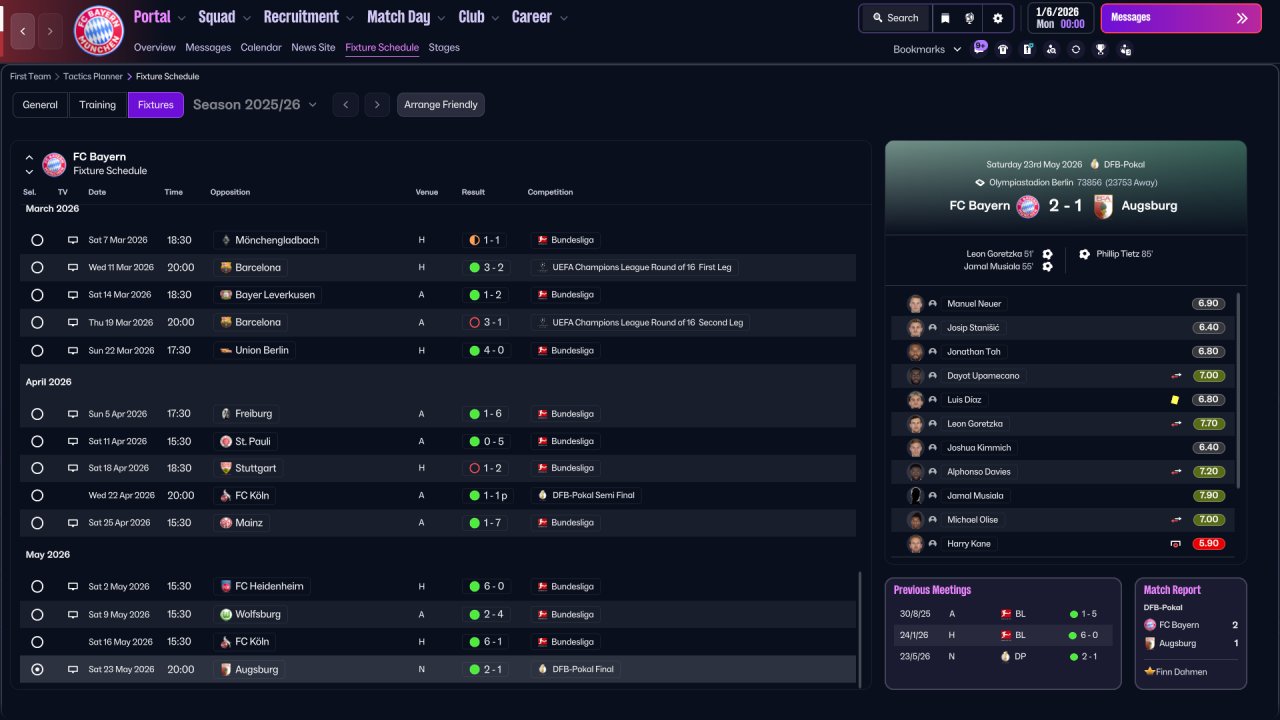Expand the Season 2025/26 dropdown
Image resolution: width=1280 pixels, height=720 pixels.
[255, 105]
